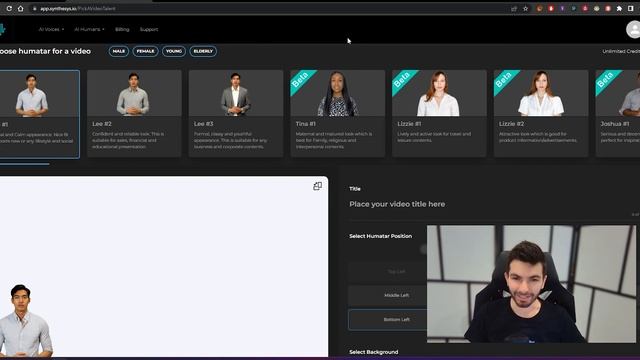Click the Synthesys logo
This screenshot has height=360, width=640.
point(2,29)
